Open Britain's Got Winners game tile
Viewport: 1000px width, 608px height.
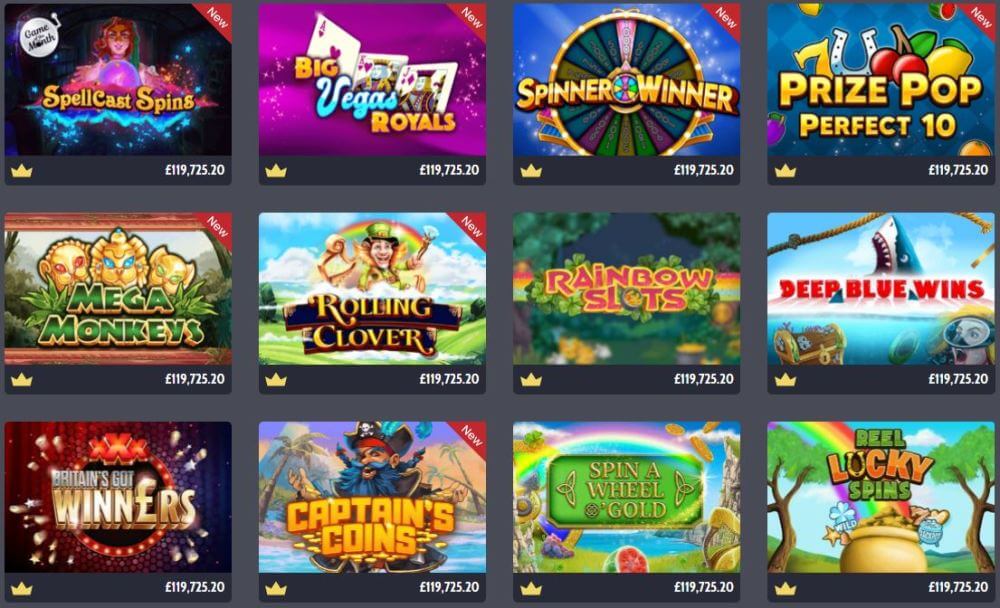118,497
